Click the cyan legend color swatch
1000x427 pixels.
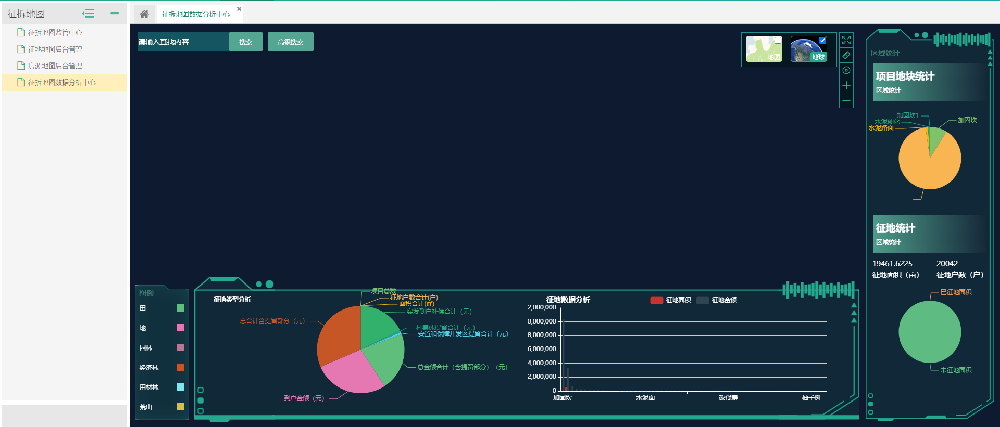pyautogui.click(x=180, y=387)
